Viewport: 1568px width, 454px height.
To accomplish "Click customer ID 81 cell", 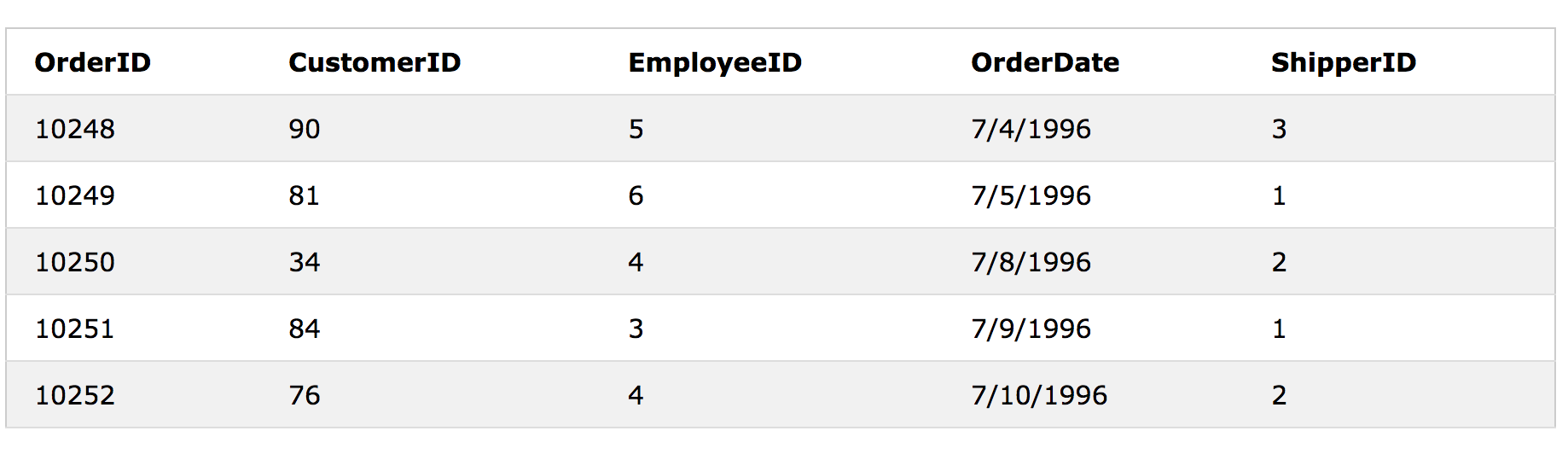I will tap(305, 195).
